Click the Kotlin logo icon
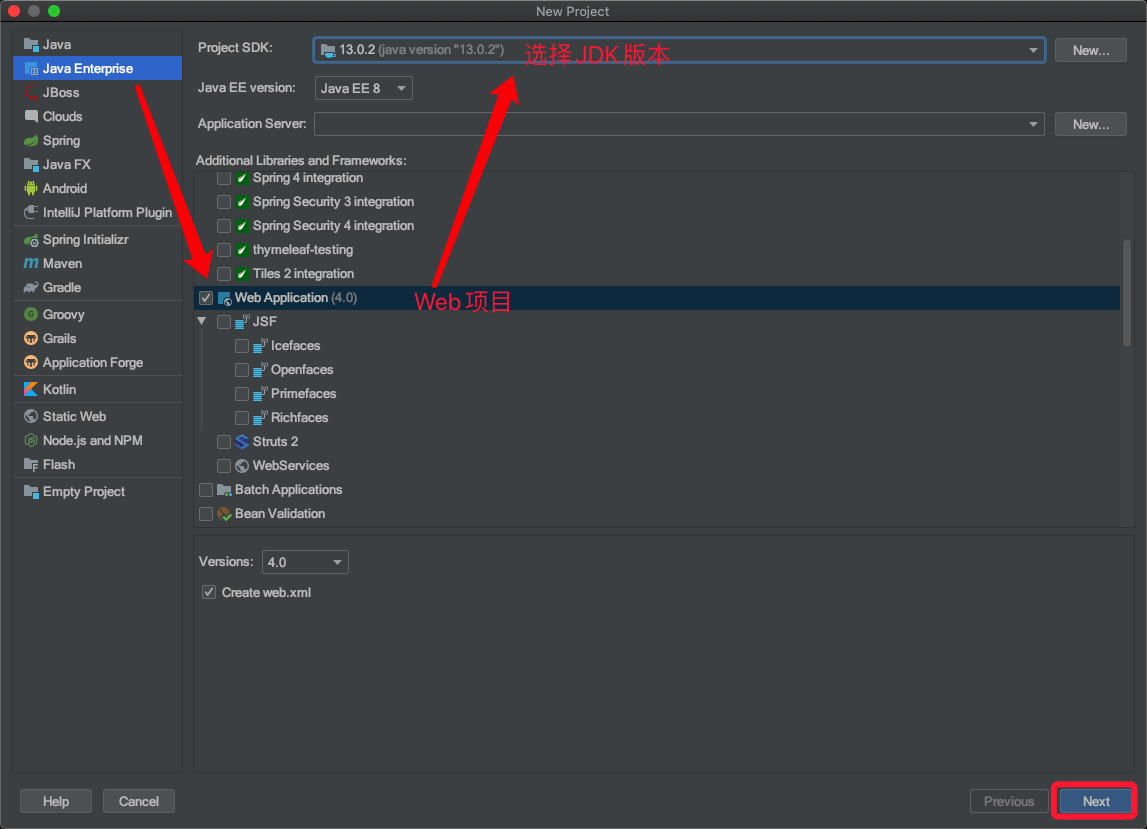This screenshot has width=1147, height=829. click(31, 389)
